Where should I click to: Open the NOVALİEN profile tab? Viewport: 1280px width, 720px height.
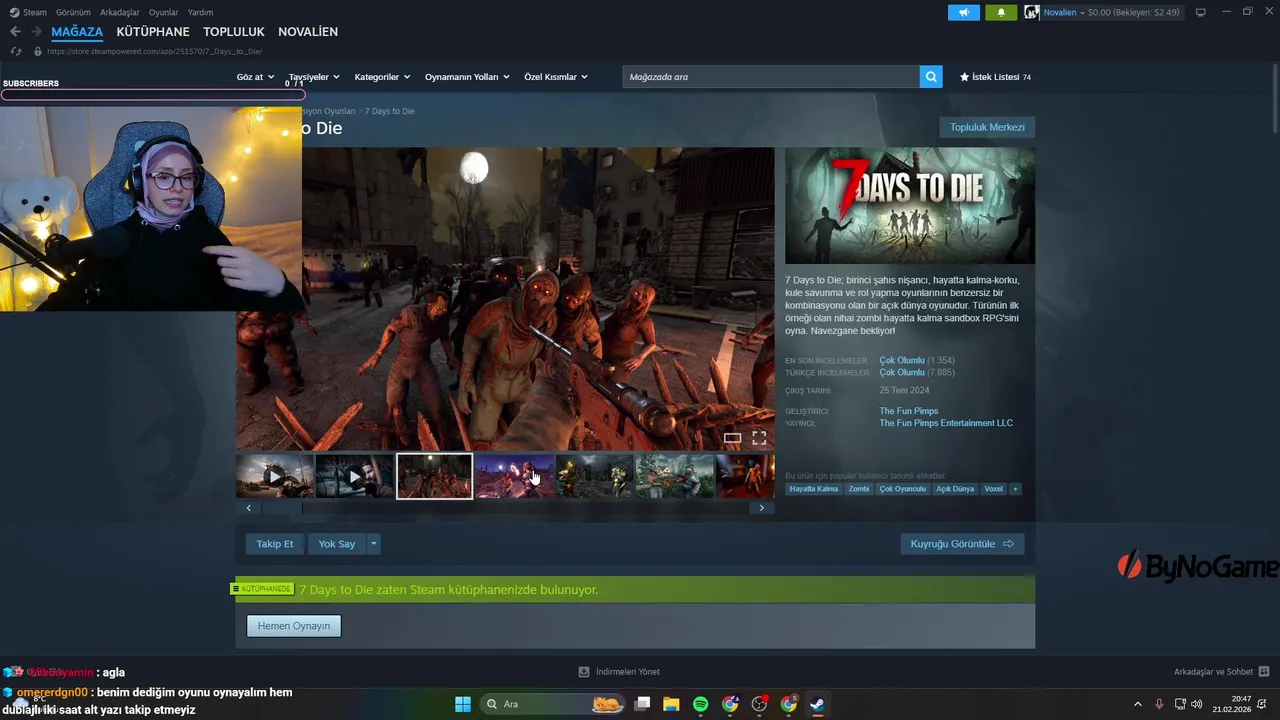click(308, 32)
